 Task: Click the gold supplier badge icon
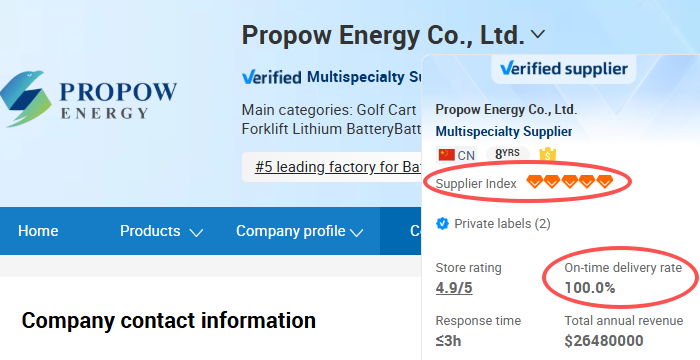tap(548, 155)
